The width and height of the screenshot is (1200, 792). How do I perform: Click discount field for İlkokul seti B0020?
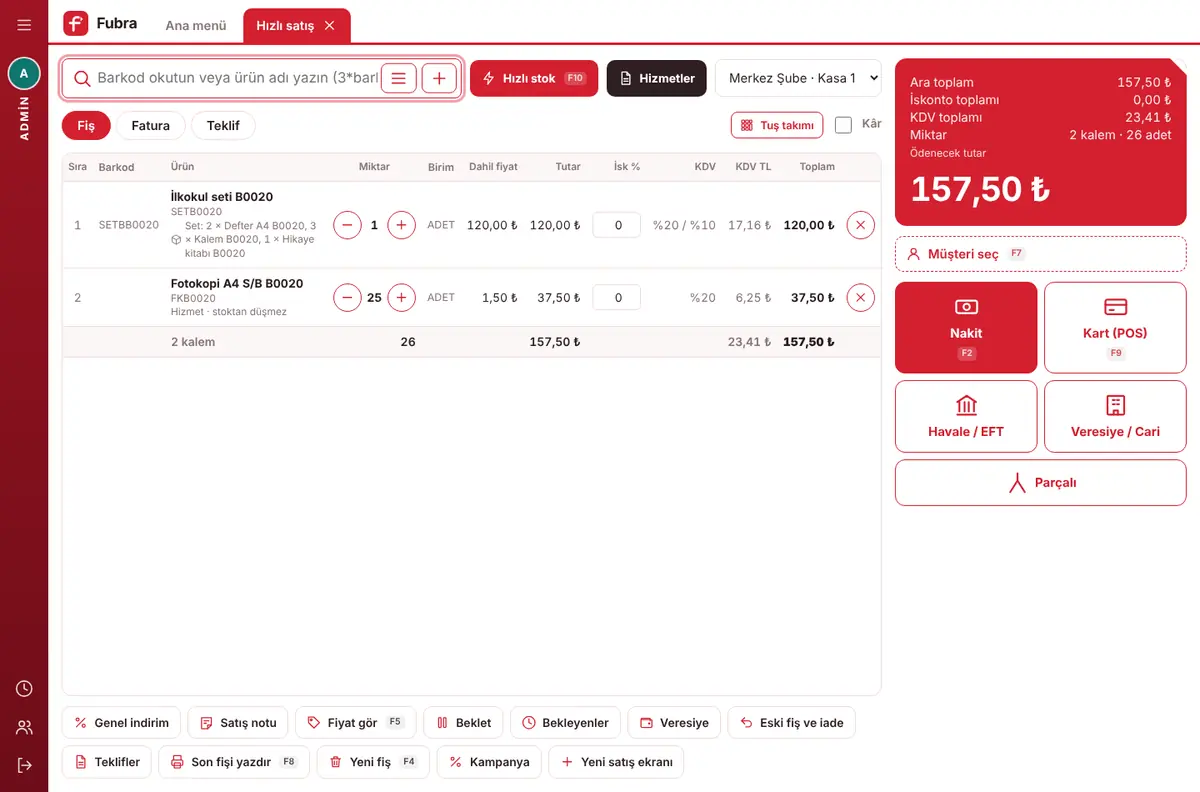pyautogui.click(x=617, y=225)
